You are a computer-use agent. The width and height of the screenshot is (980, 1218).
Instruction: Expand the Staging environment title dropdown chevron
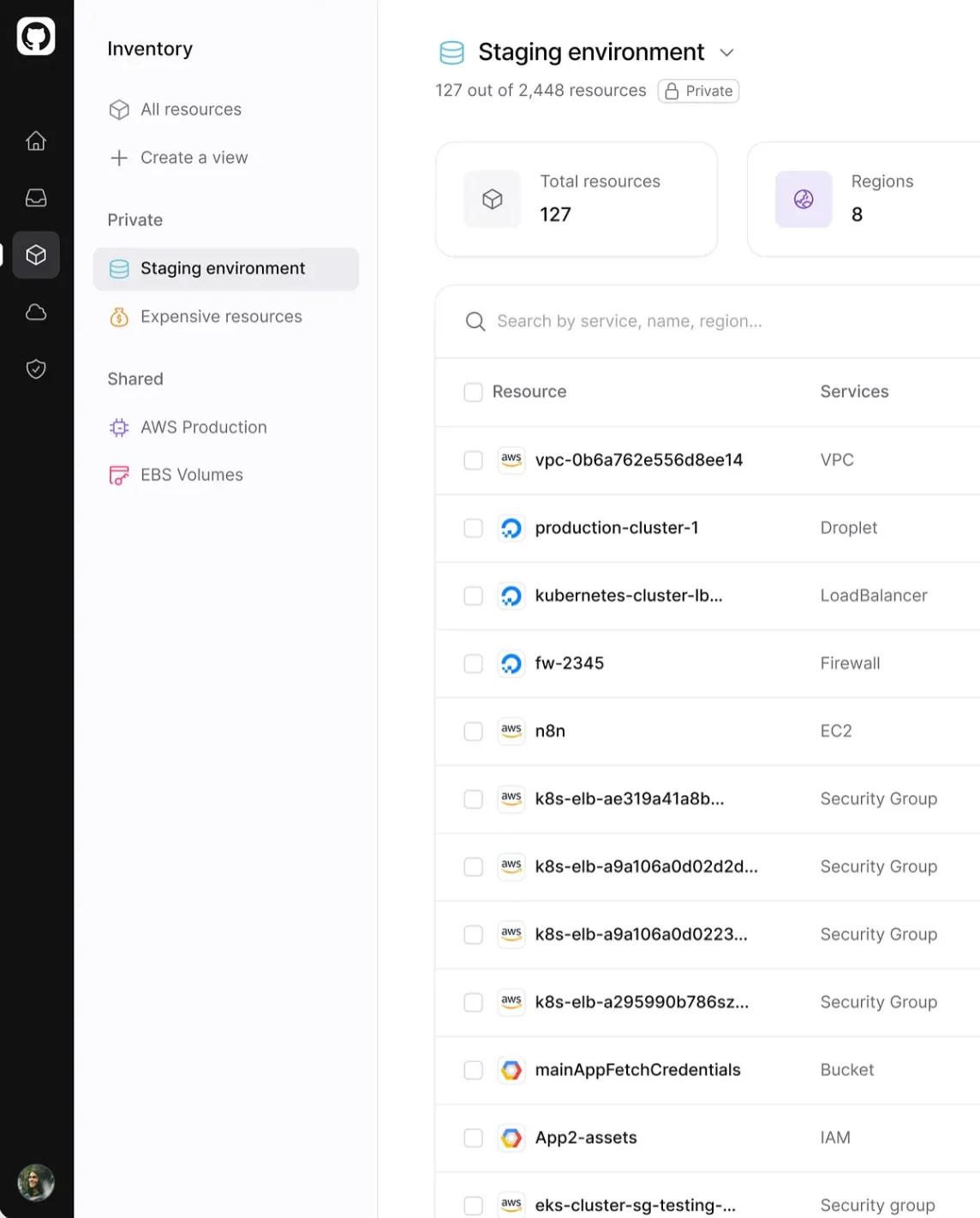coord(726,53)
